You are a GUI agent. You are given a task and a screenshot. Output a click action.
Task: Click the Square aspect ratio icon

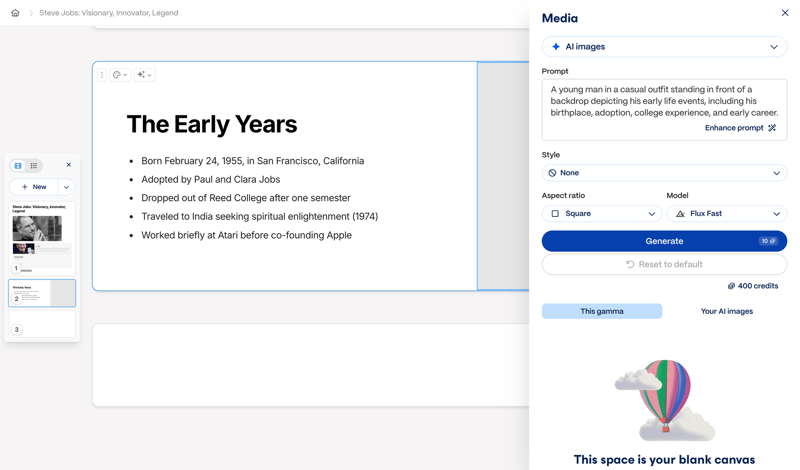555,214
